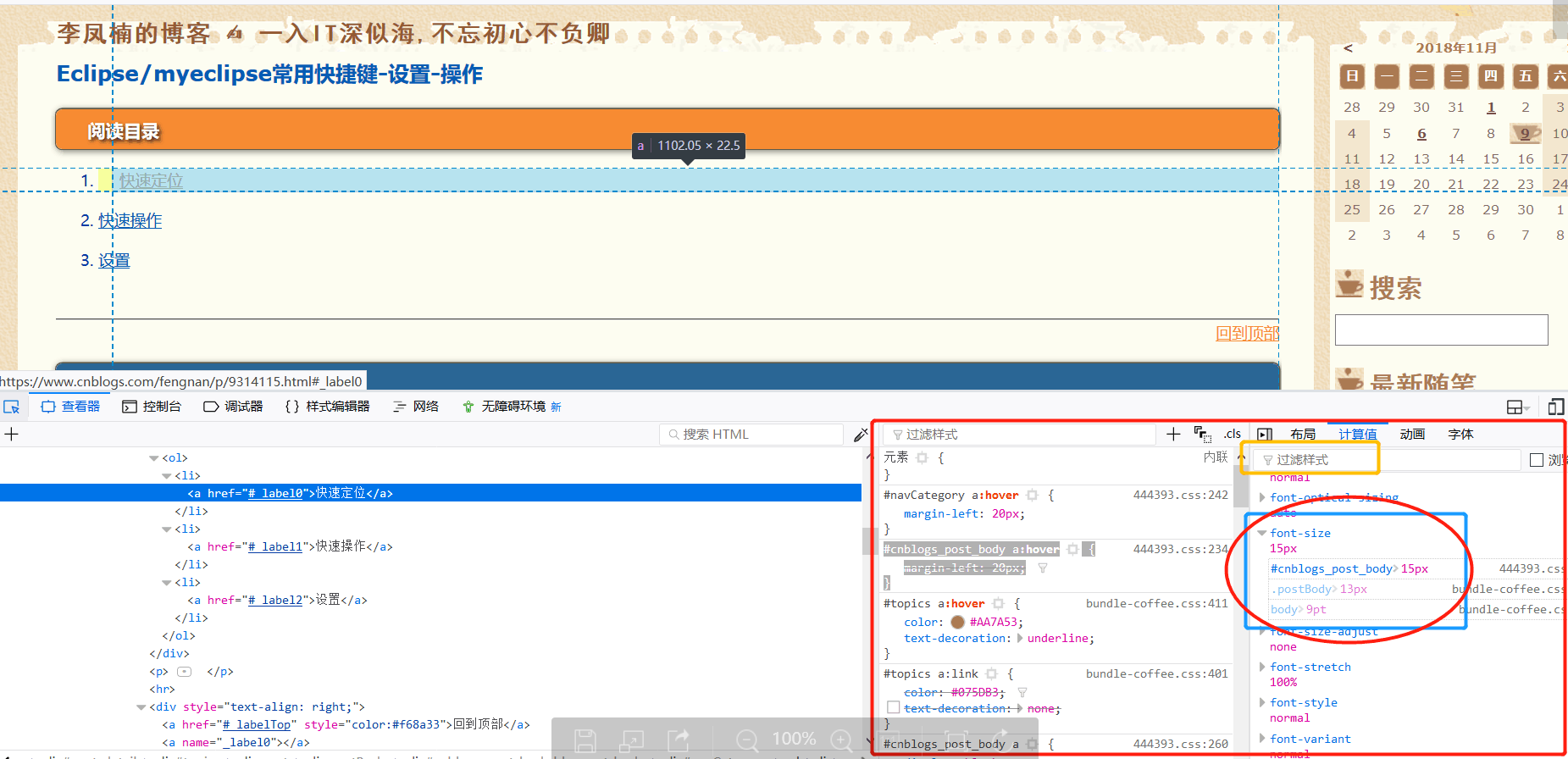Focus the blog sidebar search box

[1441, 330]
